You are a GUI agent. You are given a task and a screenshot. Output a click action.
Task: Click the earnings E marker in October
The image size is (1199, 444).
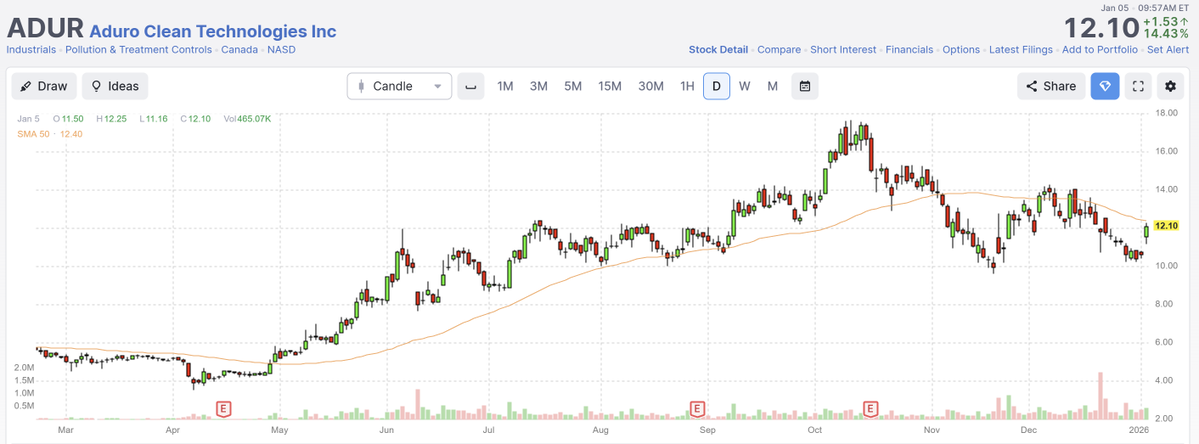[x=871, y=409]
